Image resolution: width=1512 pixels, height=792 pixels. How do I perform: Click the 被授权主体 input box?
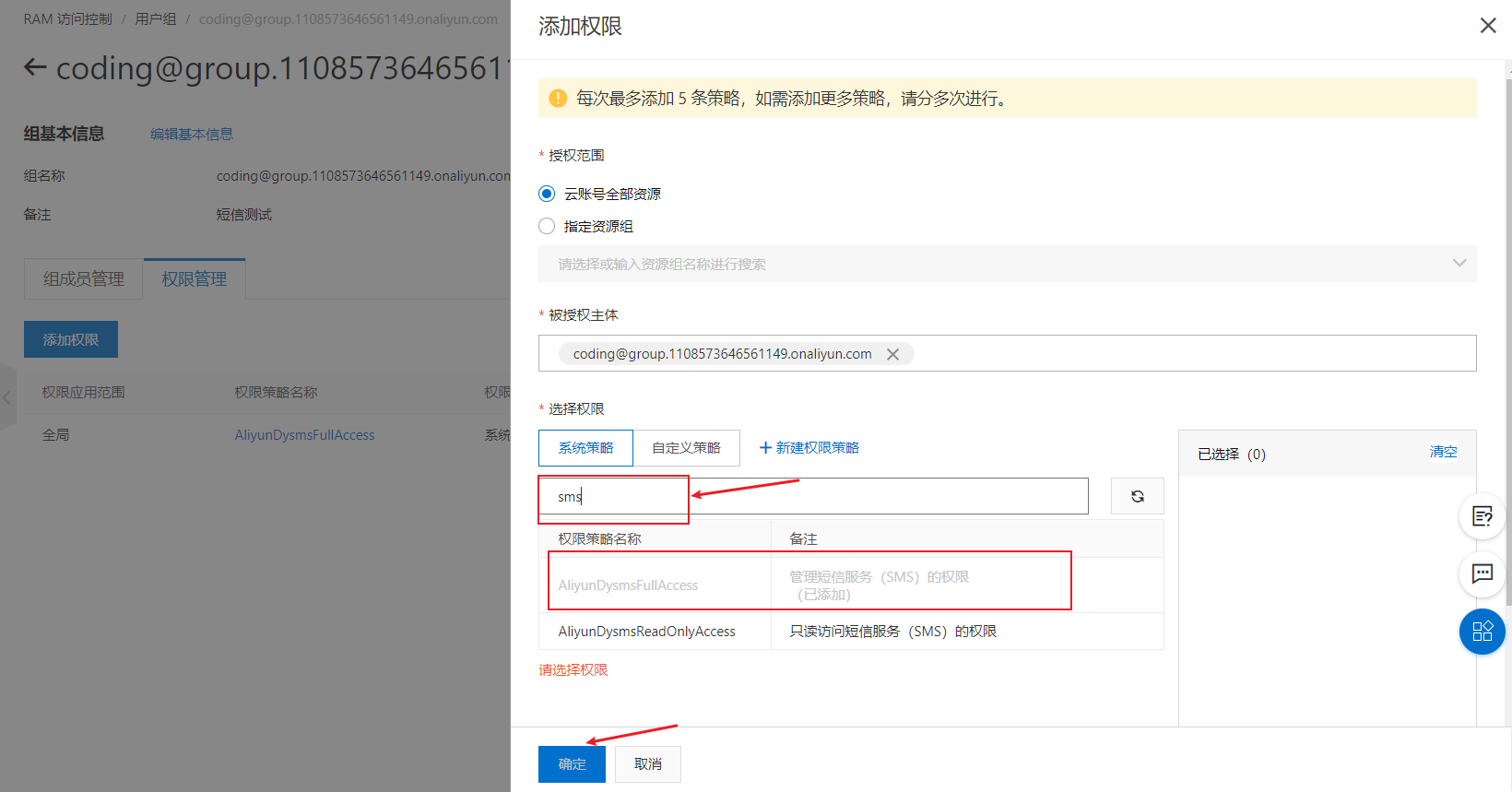click(x=1007, y=353)
